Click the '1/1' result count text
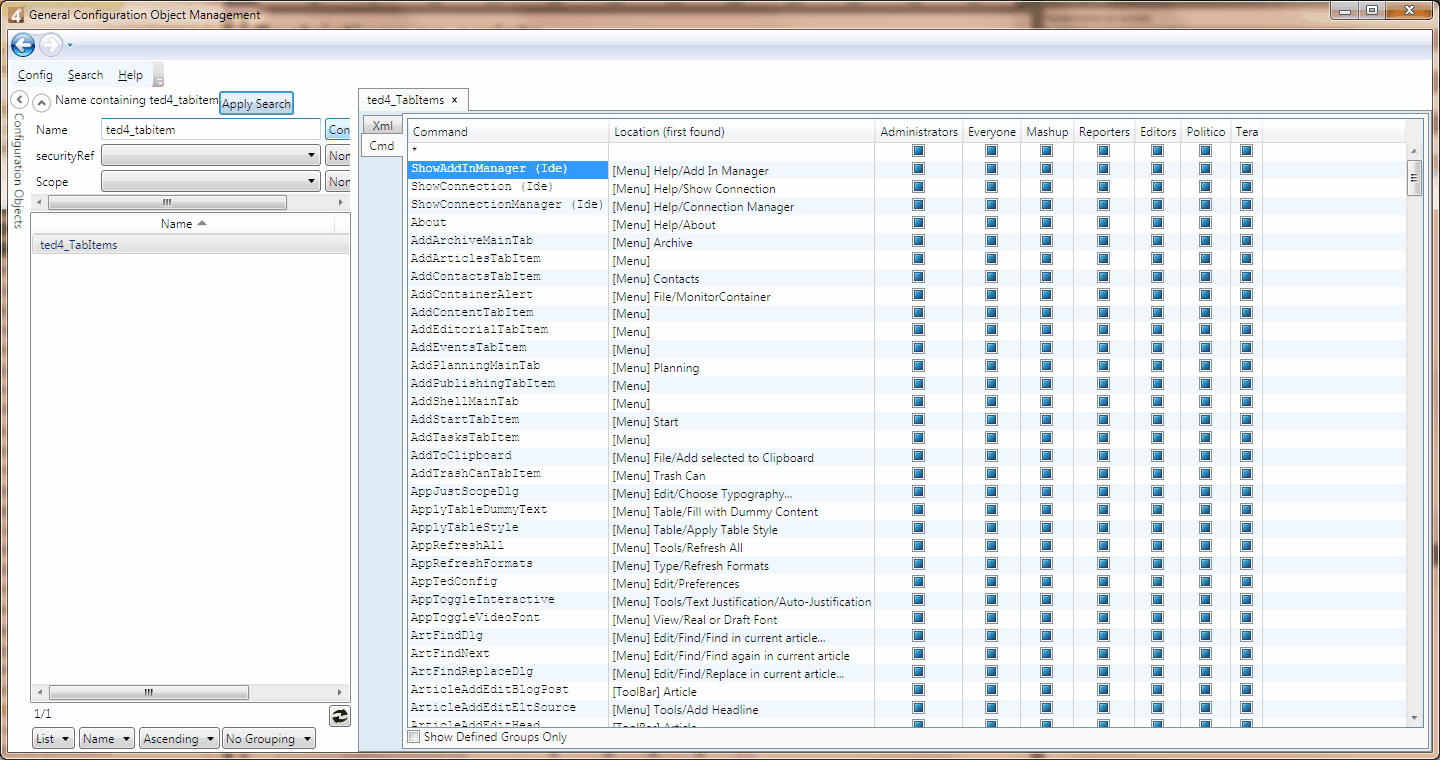This screenshot has height=760, width=1440. 43,714
